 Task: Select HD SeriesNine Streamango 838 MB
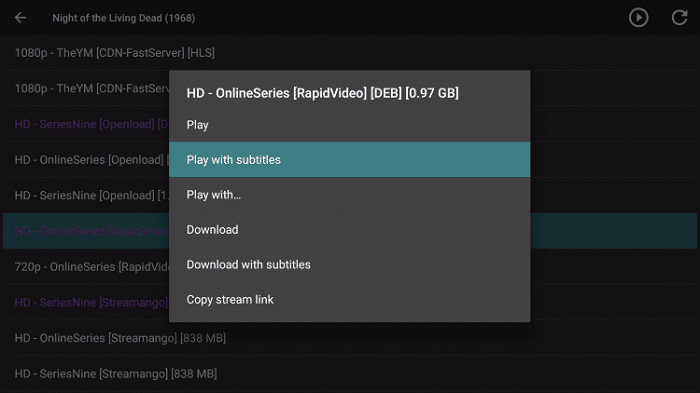pyautogui.click(x=350, y=374)
